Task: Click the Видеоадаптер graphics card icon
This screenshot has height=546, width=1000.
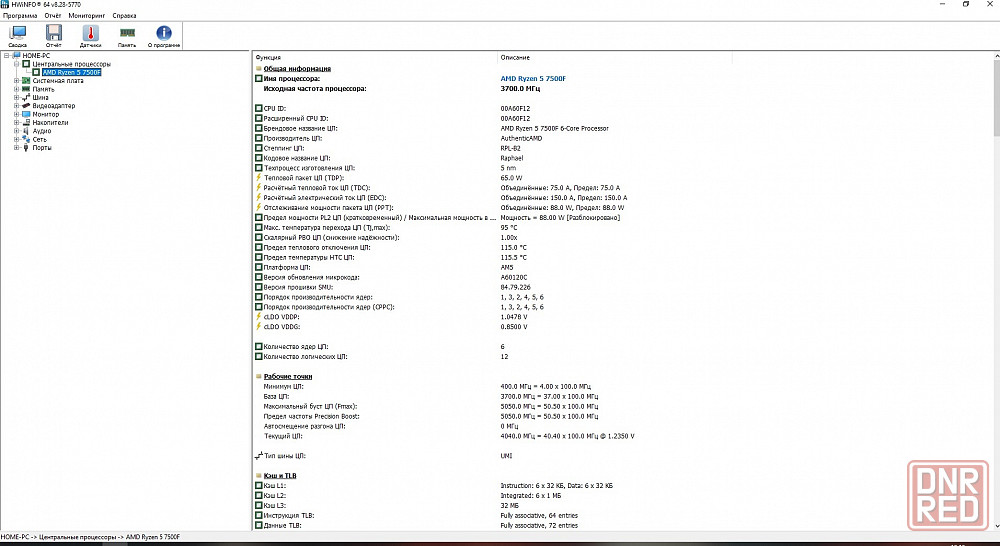Action: pyautogui.click(x=26, y=106)
